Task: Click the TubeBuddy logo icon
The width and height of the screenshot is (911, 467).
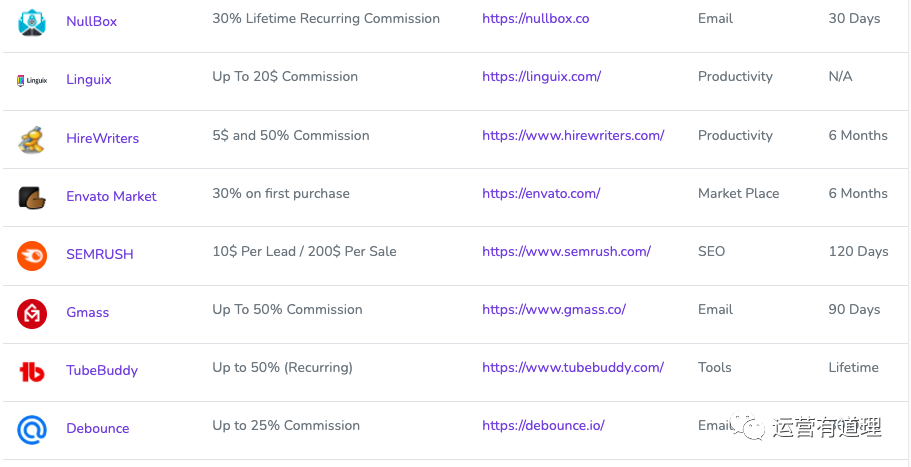Action: pos(32,371)
